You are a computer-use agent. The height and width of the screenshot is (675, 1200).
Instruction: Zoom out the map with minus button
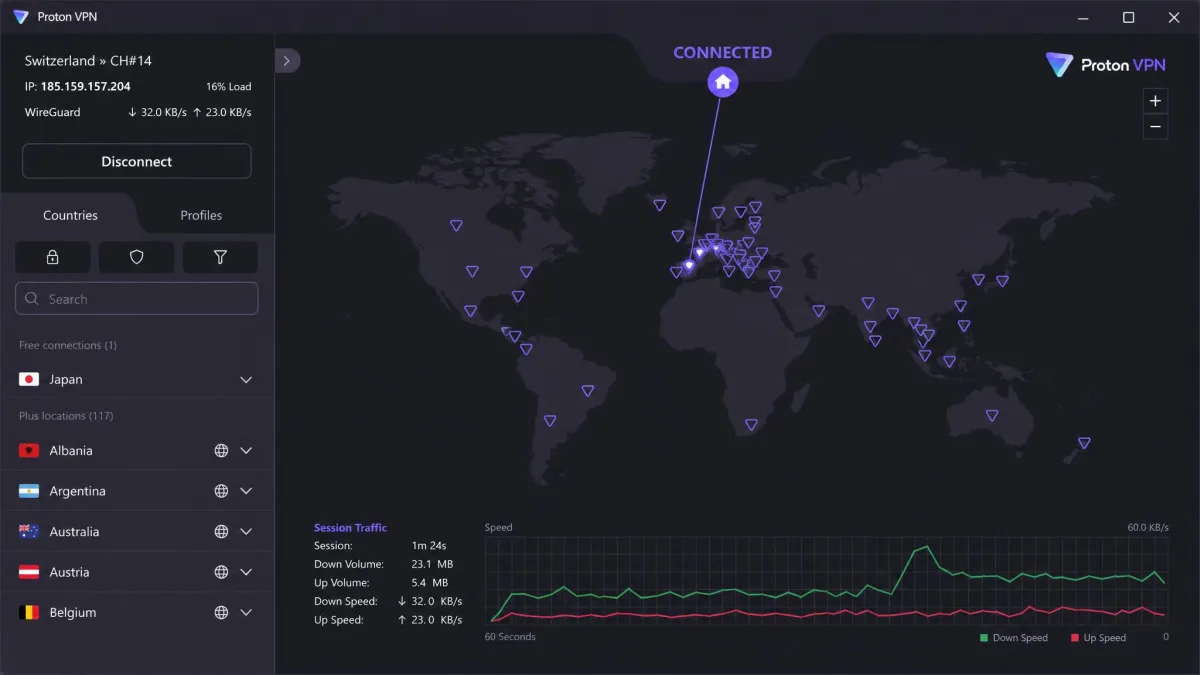point(1155,126)
